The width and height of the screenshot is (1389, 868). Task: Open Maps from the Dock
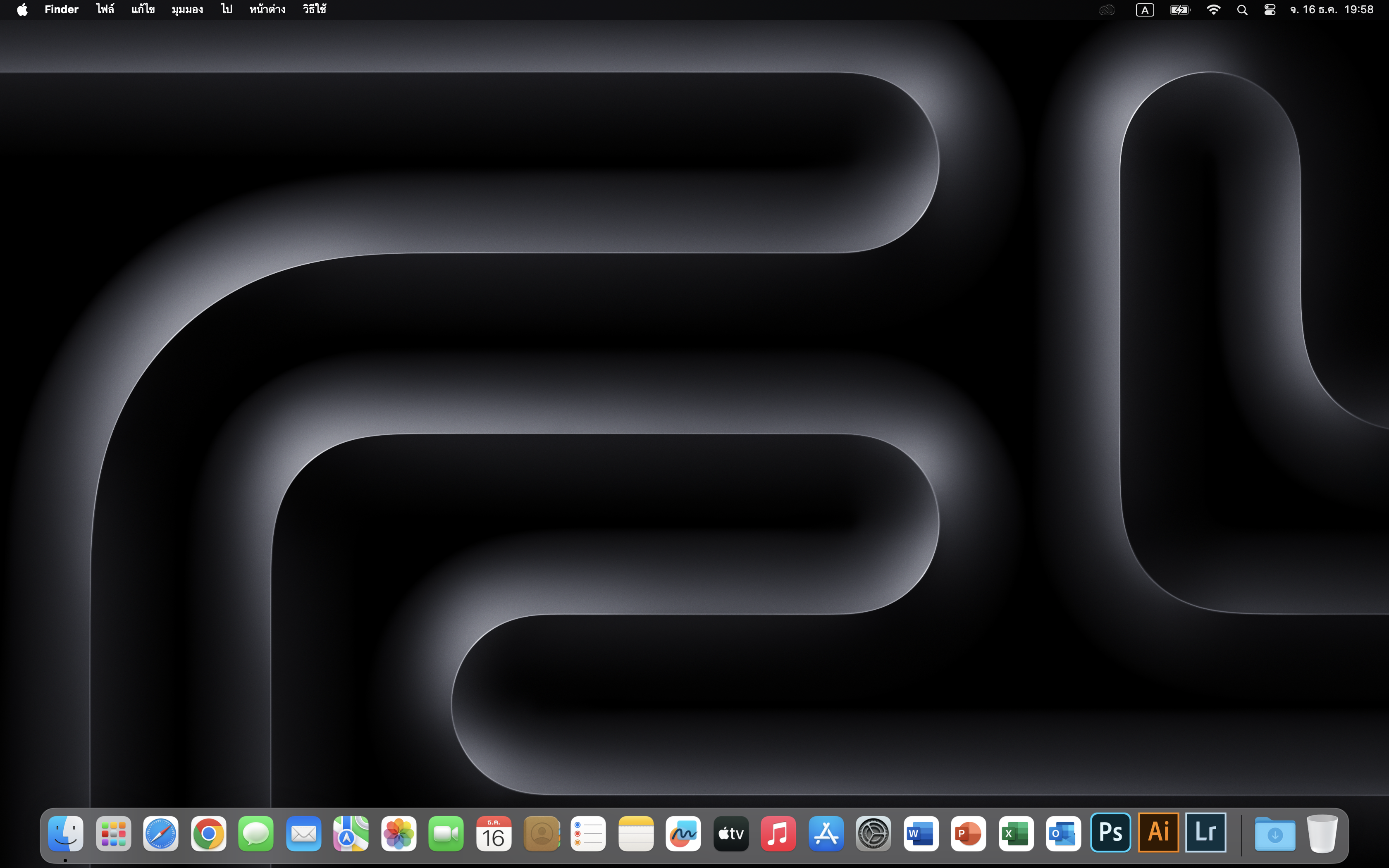pyautogui.click(x=351, y=833)
